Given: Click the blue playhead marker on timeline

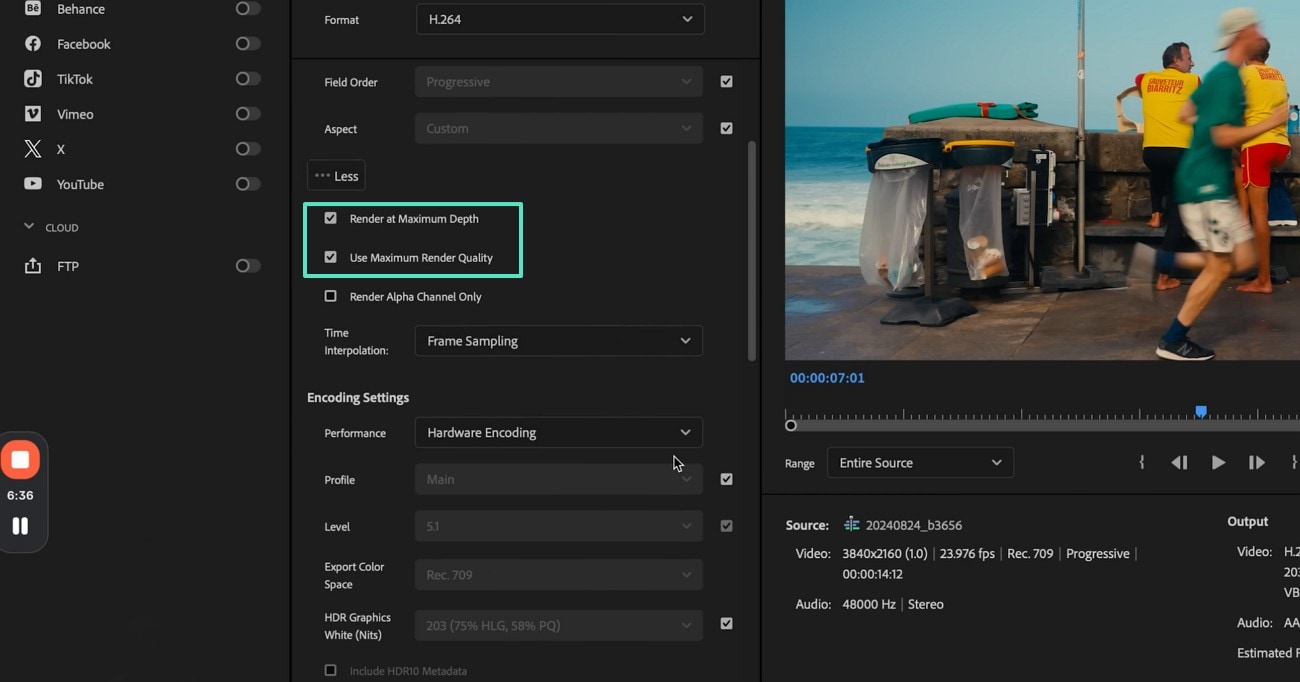Looking at the screenshot, I should point(1201,411).
